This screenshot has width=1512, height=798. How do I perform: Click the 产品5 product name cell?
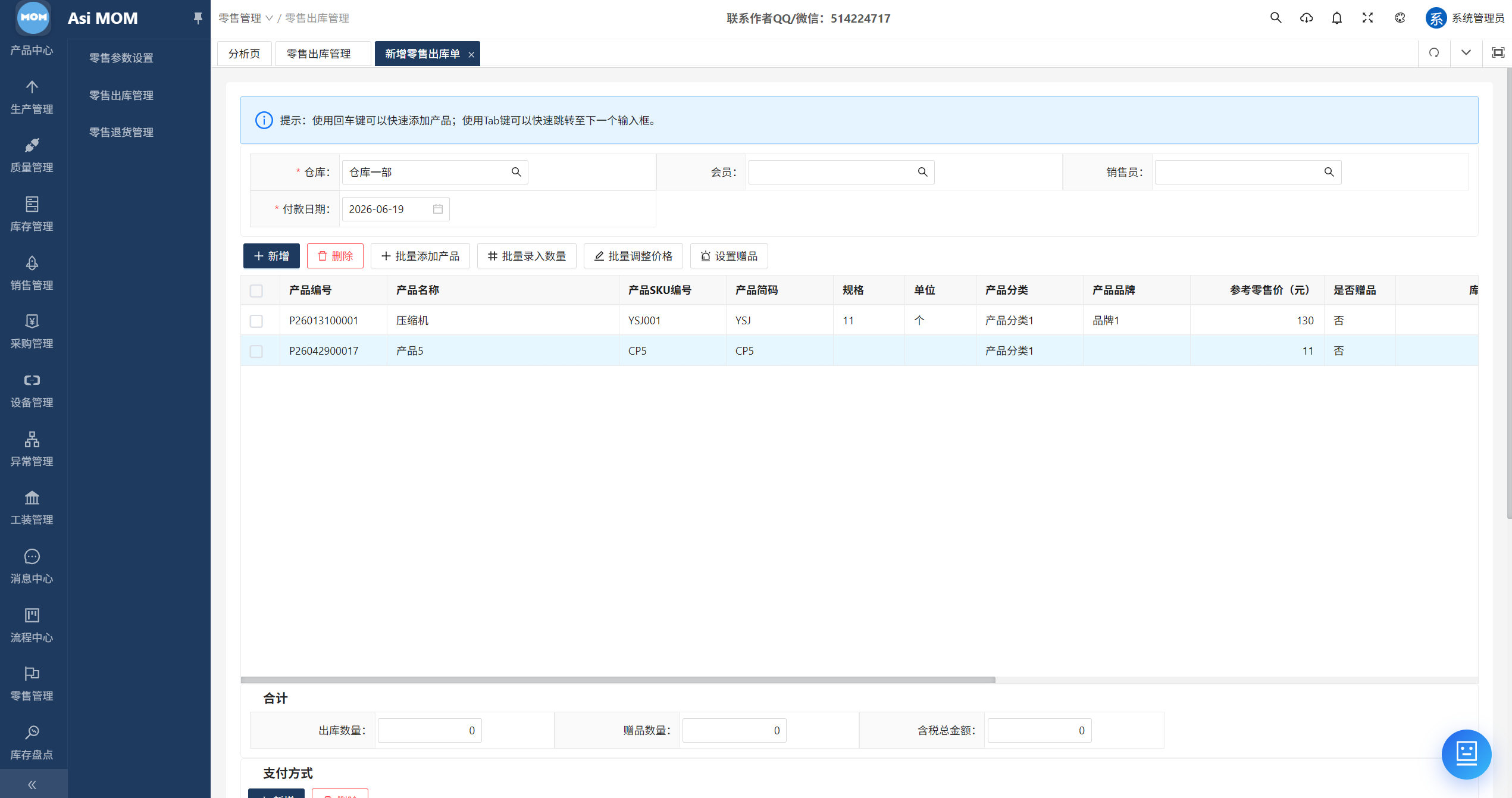[x=503, y=351]
